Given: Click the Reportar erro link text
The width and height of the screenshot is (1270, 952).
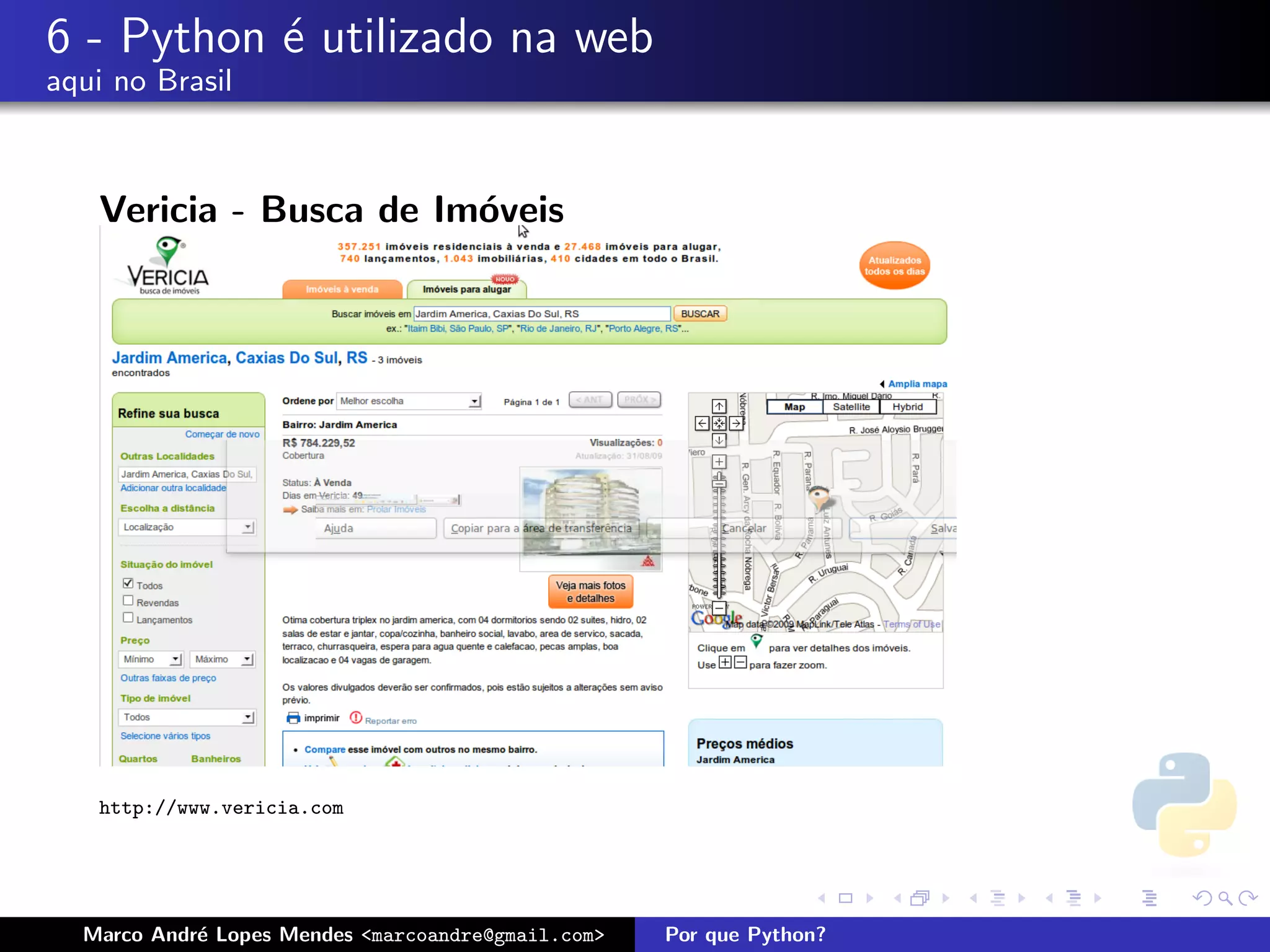Looking at the screenshot, I should pyautogui.click(x=391, y=721).
